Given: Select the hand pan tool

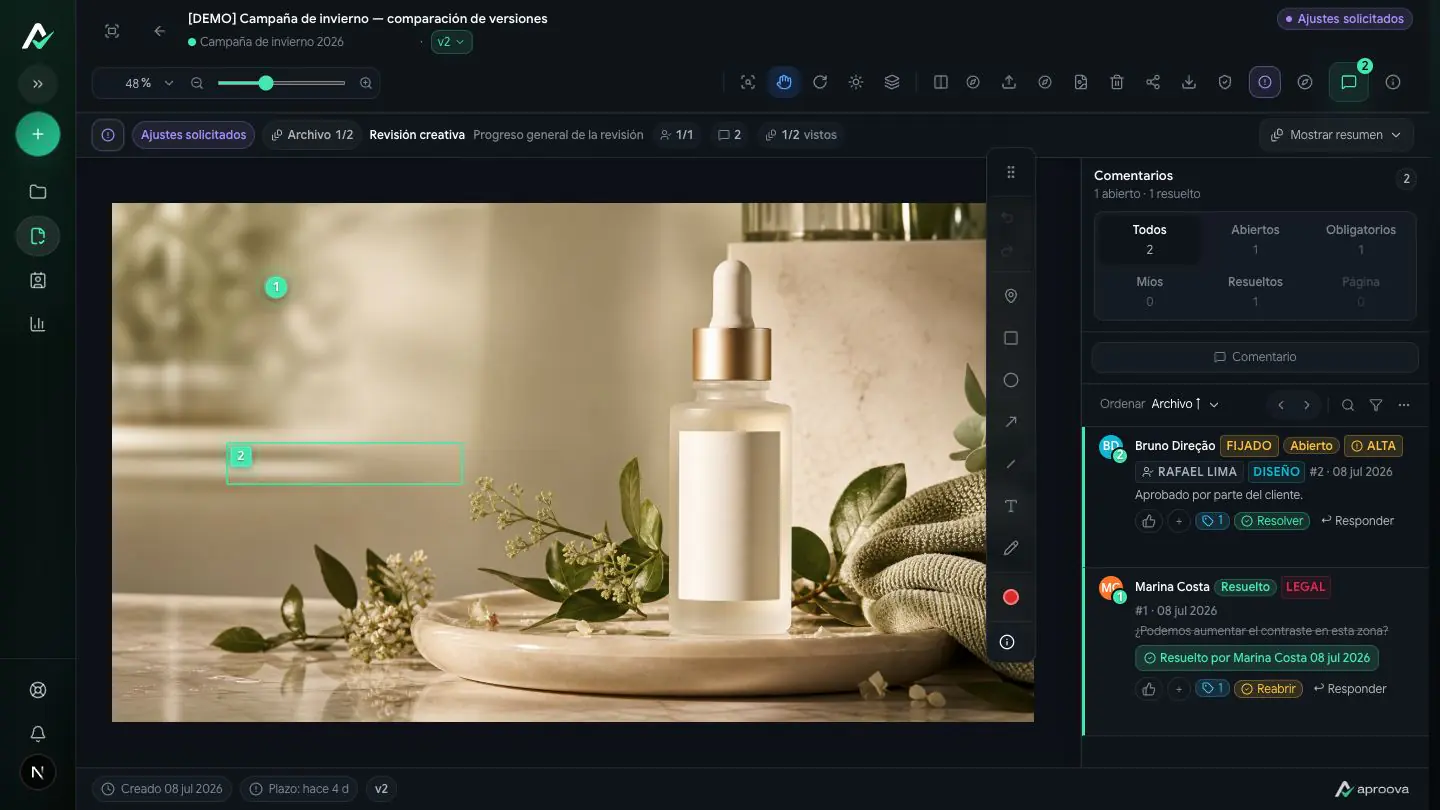Looking at the screenshot, I should coord(784,82).
